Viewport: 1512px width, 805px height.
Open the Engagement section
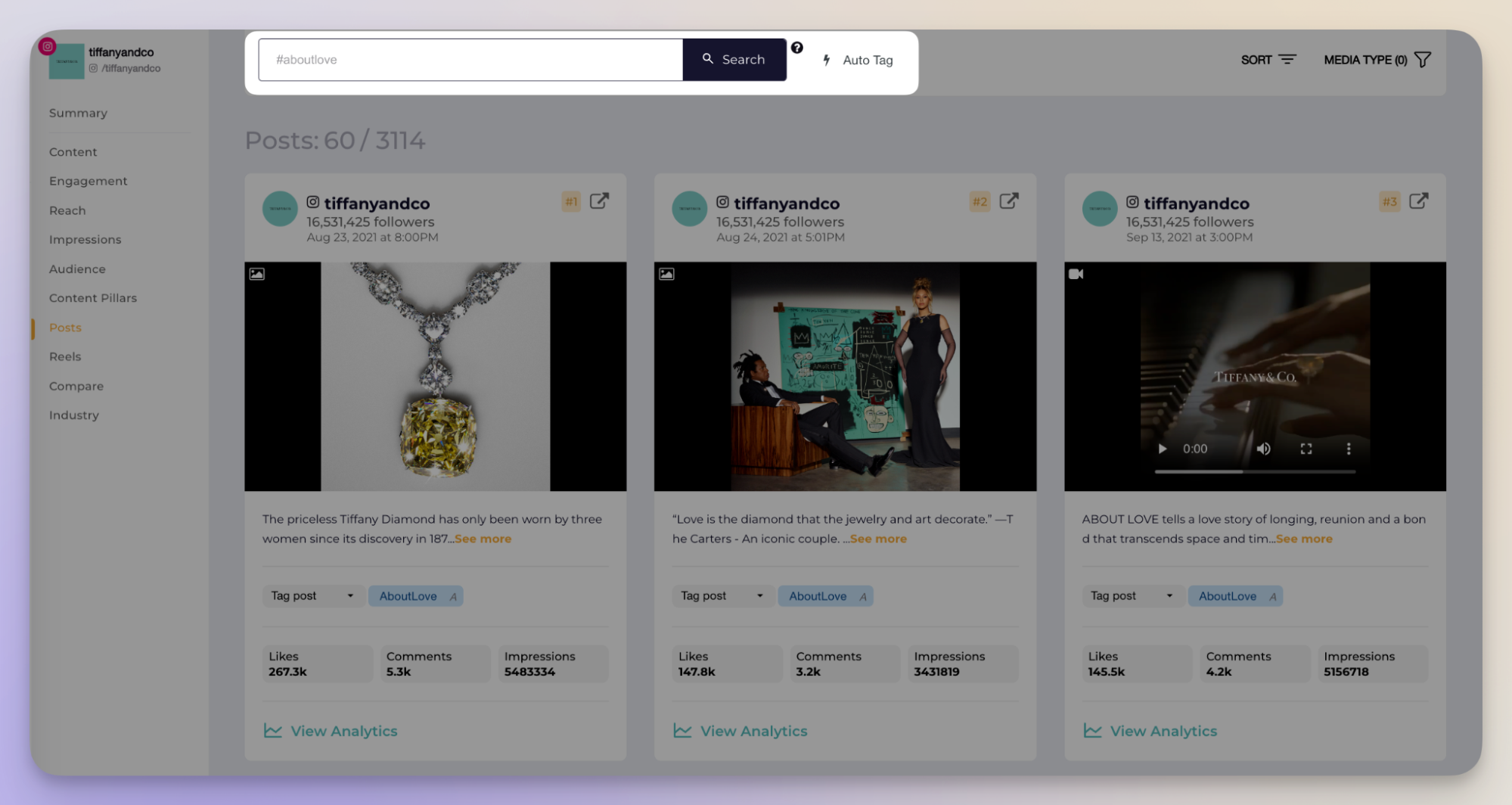click(88, 181)
